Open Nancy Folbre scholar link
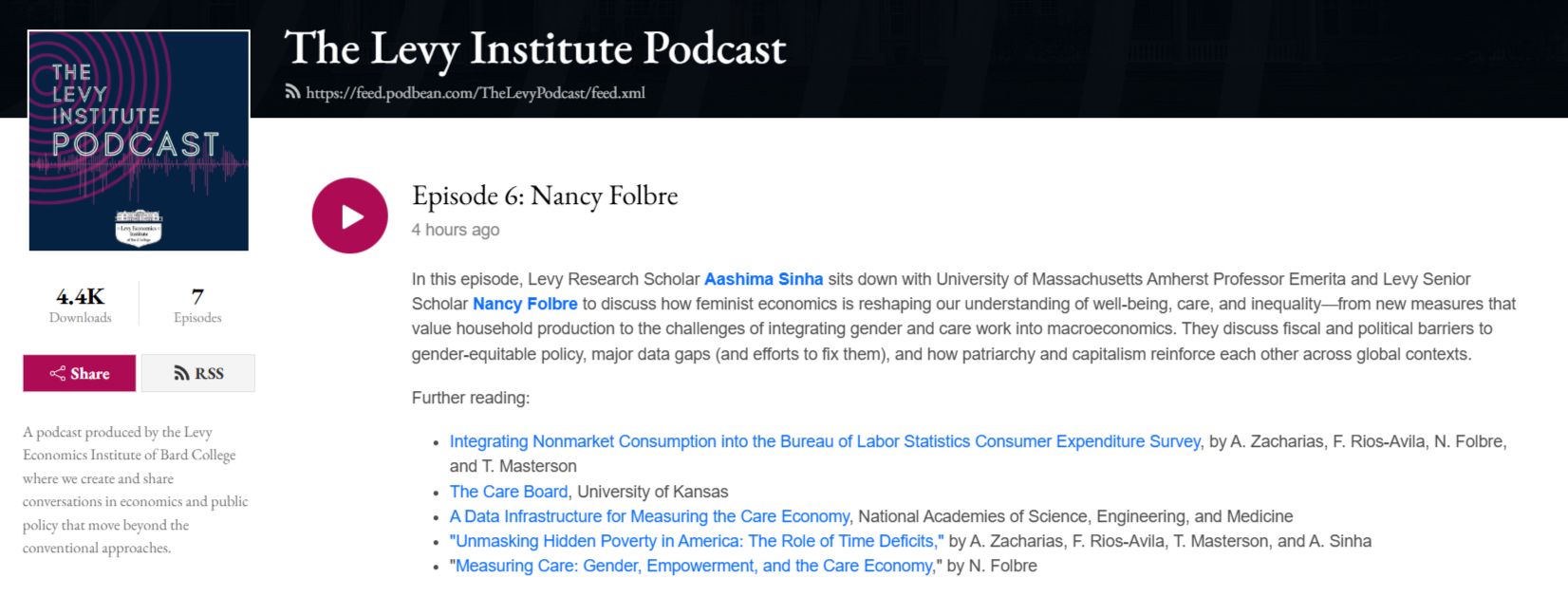 525,304
